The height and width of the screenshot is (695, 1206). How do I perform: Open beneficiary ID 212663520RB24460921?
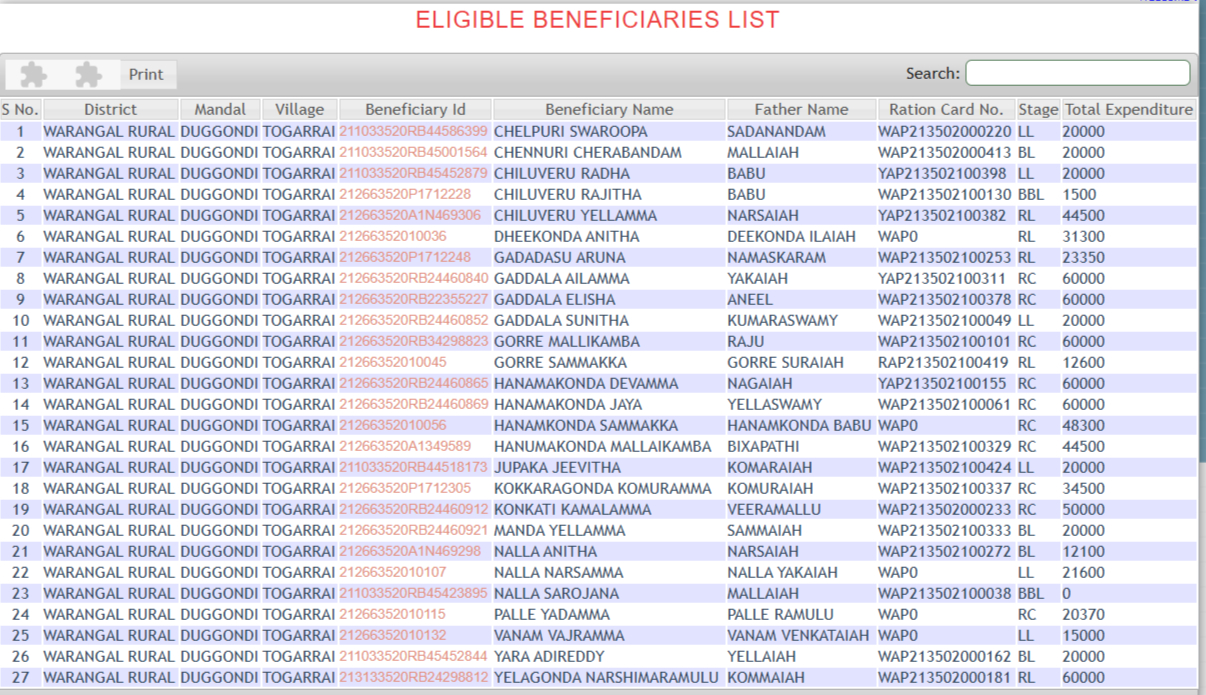point(414,530)
